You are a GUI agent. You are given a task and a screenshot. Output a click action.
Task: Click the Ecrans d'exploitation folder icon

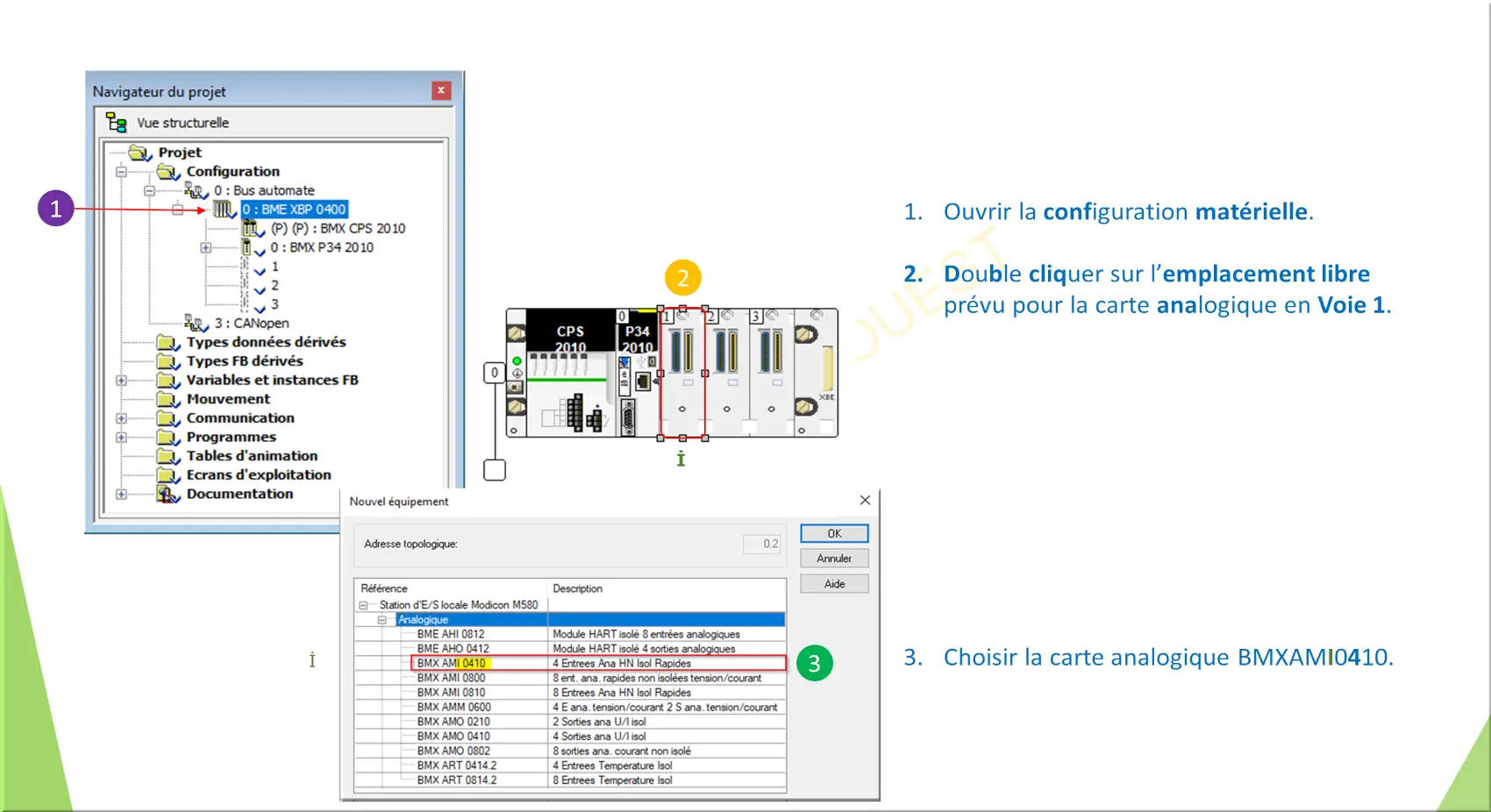click(168, 475)
